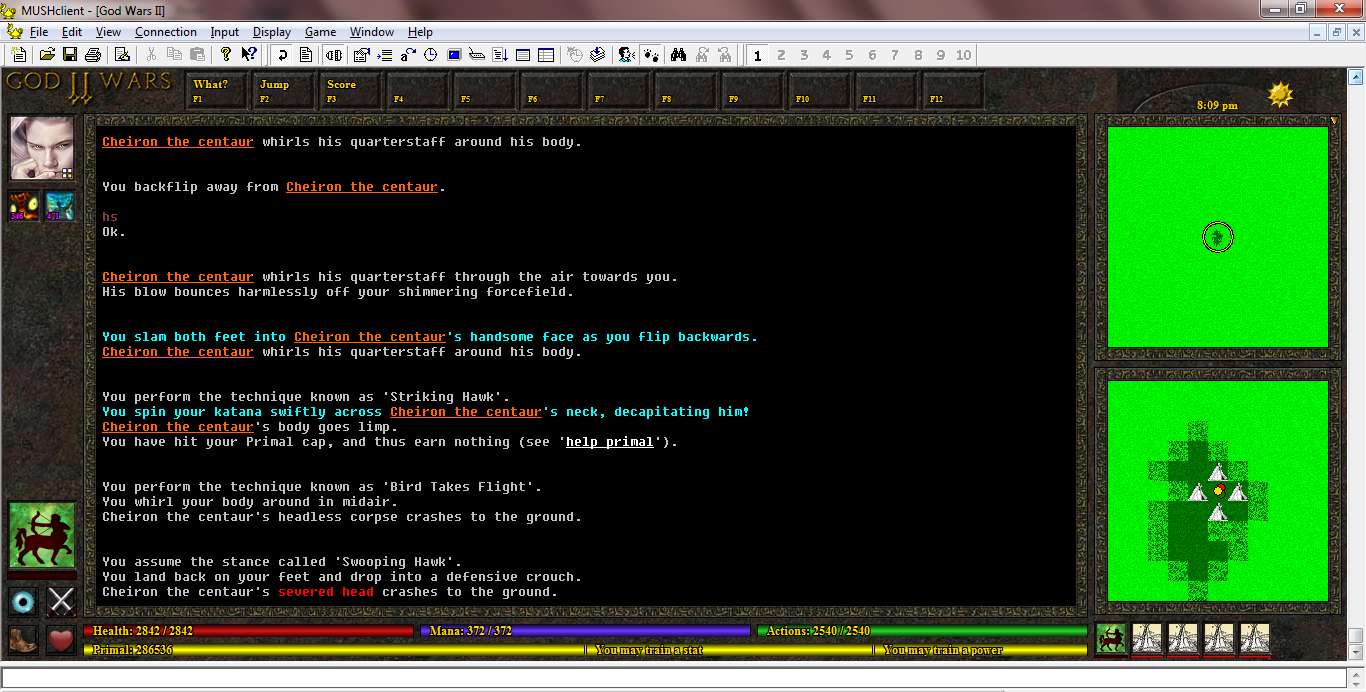The image size is (1366, 692).
Task: Click the orange player marker between the tents
Action: (x=1218, y=490)
